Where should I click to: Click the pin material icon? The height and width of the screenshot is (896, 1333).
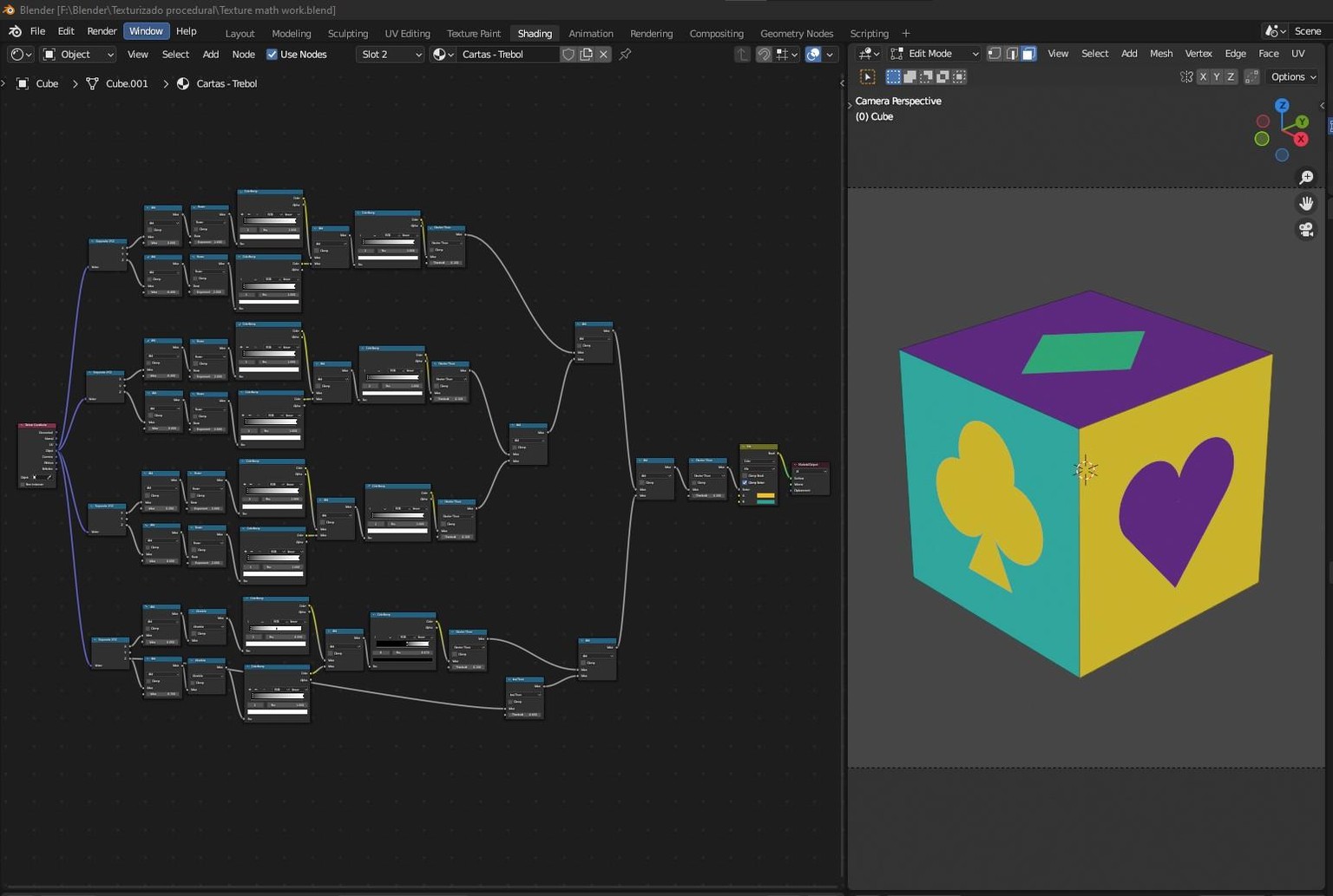(625, 54)
